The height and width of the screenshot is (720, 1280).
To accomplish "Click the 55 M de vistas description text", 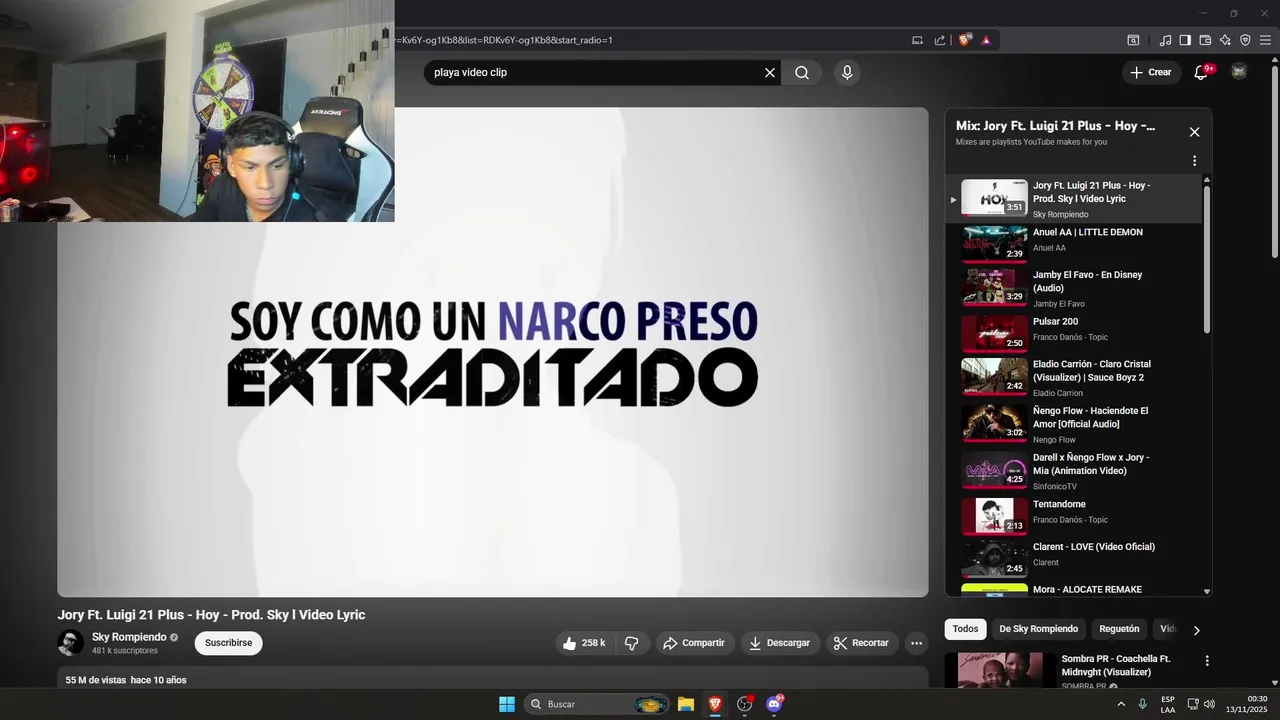I will tap(126, 680).
